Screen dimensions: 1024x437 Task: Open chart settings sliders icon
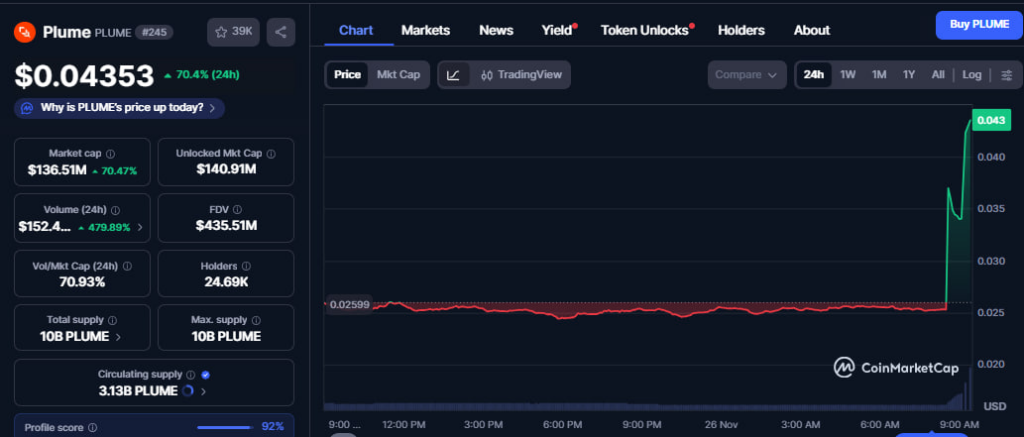pyautogui.click(x=1006, y=74)
